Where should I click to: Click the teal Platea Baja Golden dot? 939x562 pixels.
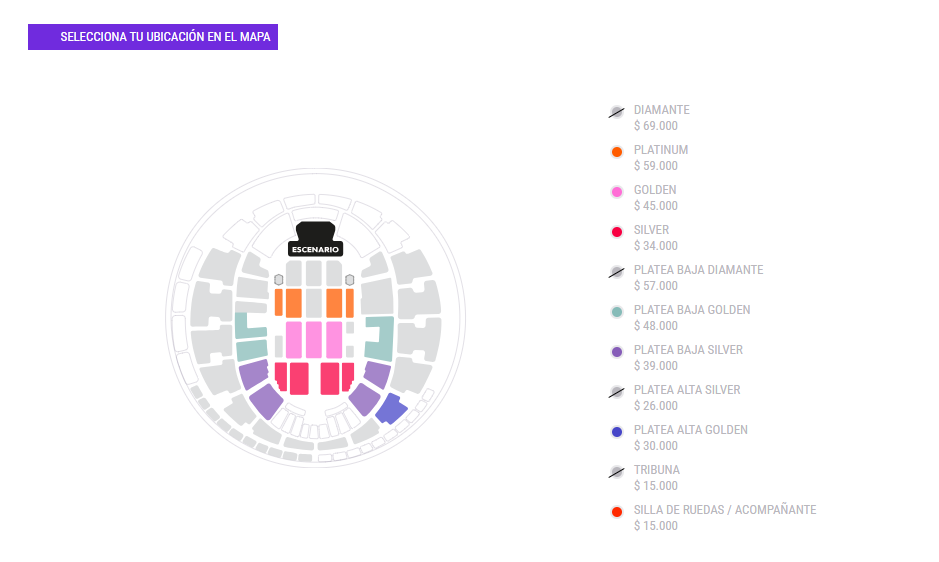[616, 312]
